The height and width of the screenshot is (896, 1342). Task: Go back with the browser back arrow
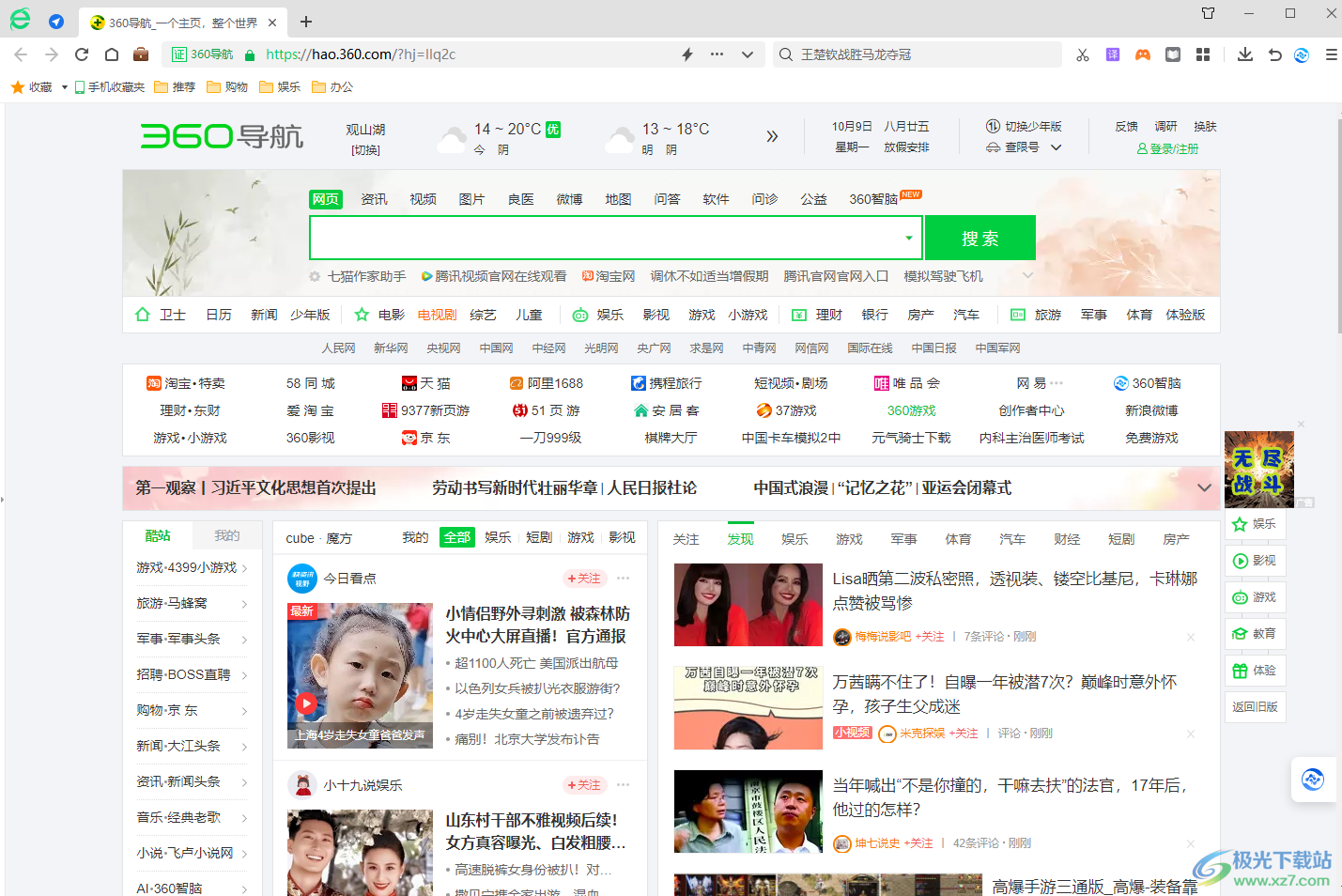pyautogui.click(x=21, y=54)
